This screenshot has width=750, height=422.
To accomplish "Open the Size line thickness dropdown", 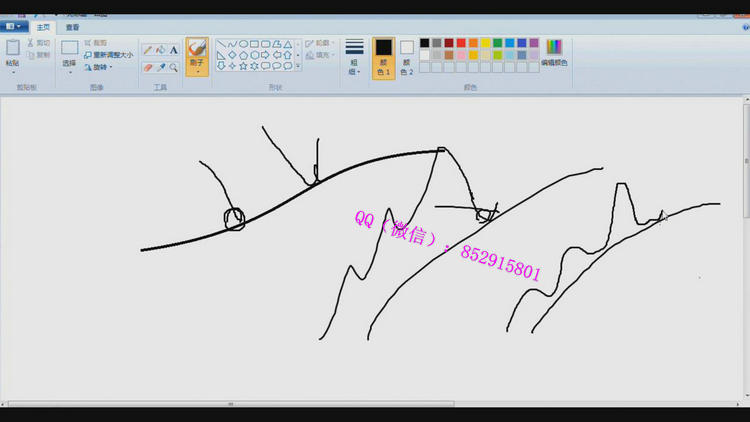I will pos(354,57).
